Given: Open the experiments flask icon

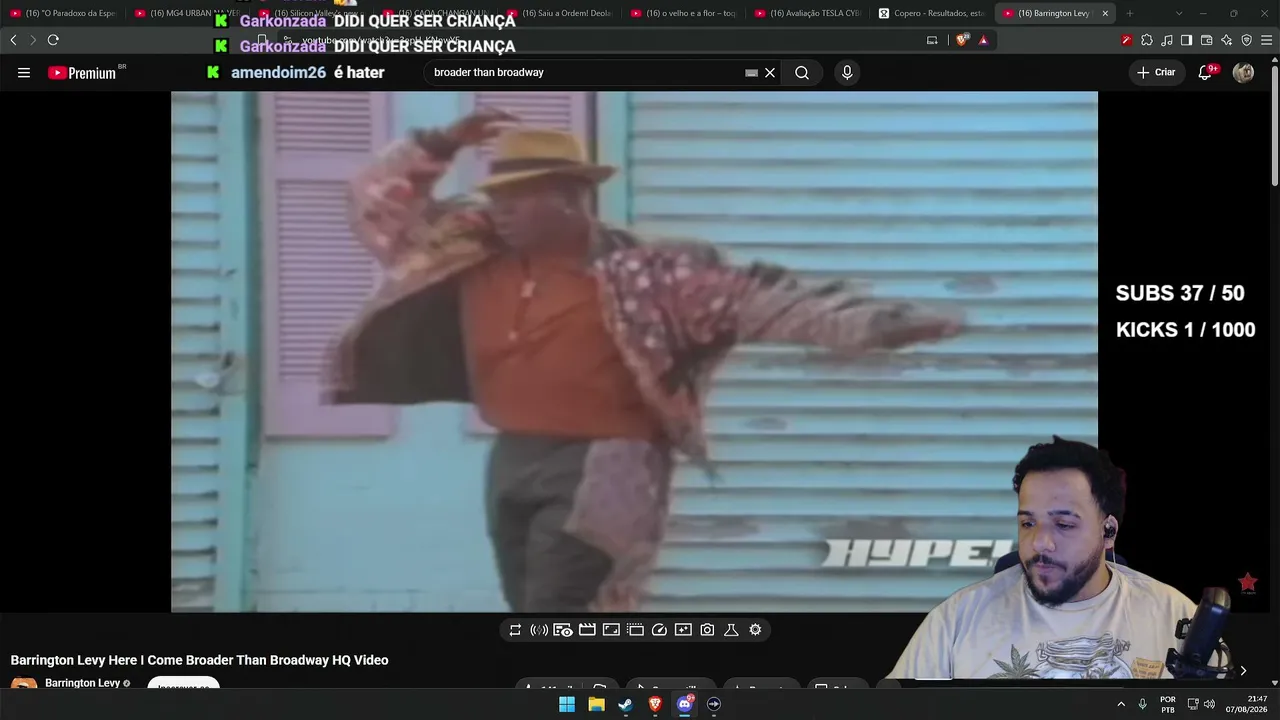Looking at the screenshot, I should tap(731, 630).
